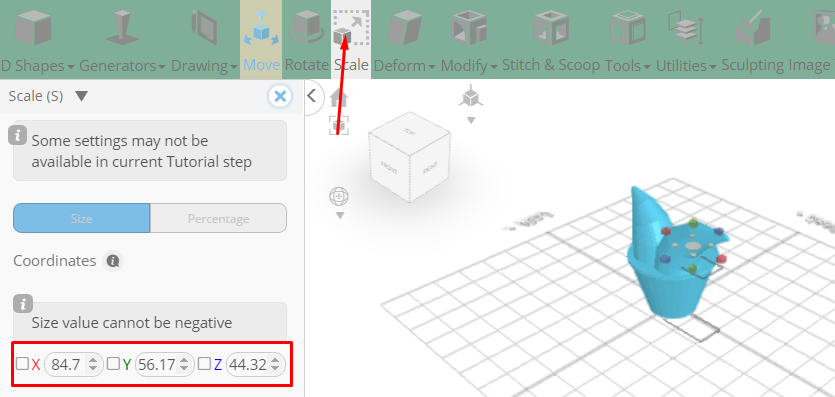Open the Deform tool
The height and width of the screenshot is (397, 835).
coord(405,28)
